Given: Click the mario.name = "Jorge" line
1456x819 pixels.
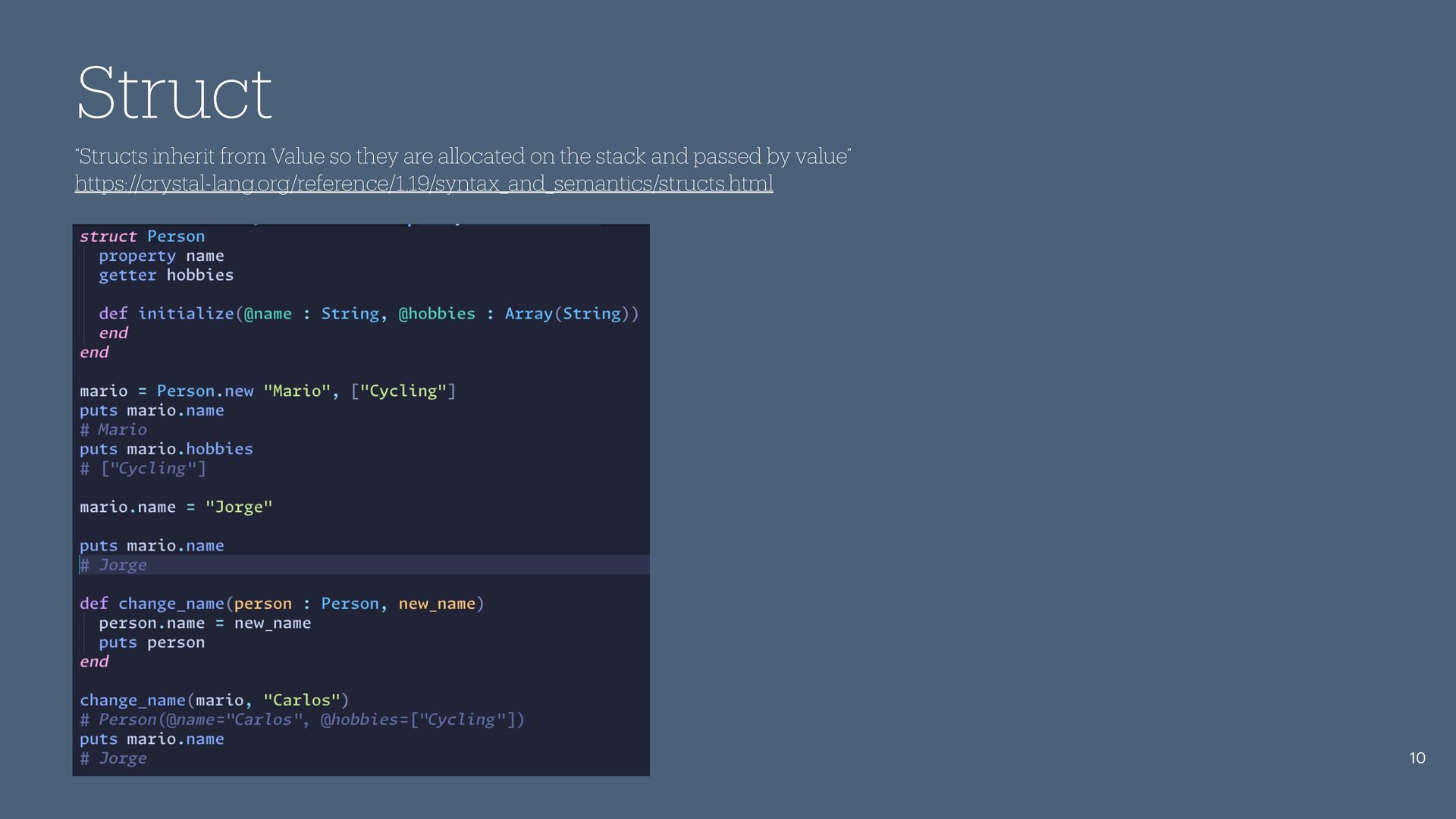Looking at the screenshot, I should pos(176,507).
